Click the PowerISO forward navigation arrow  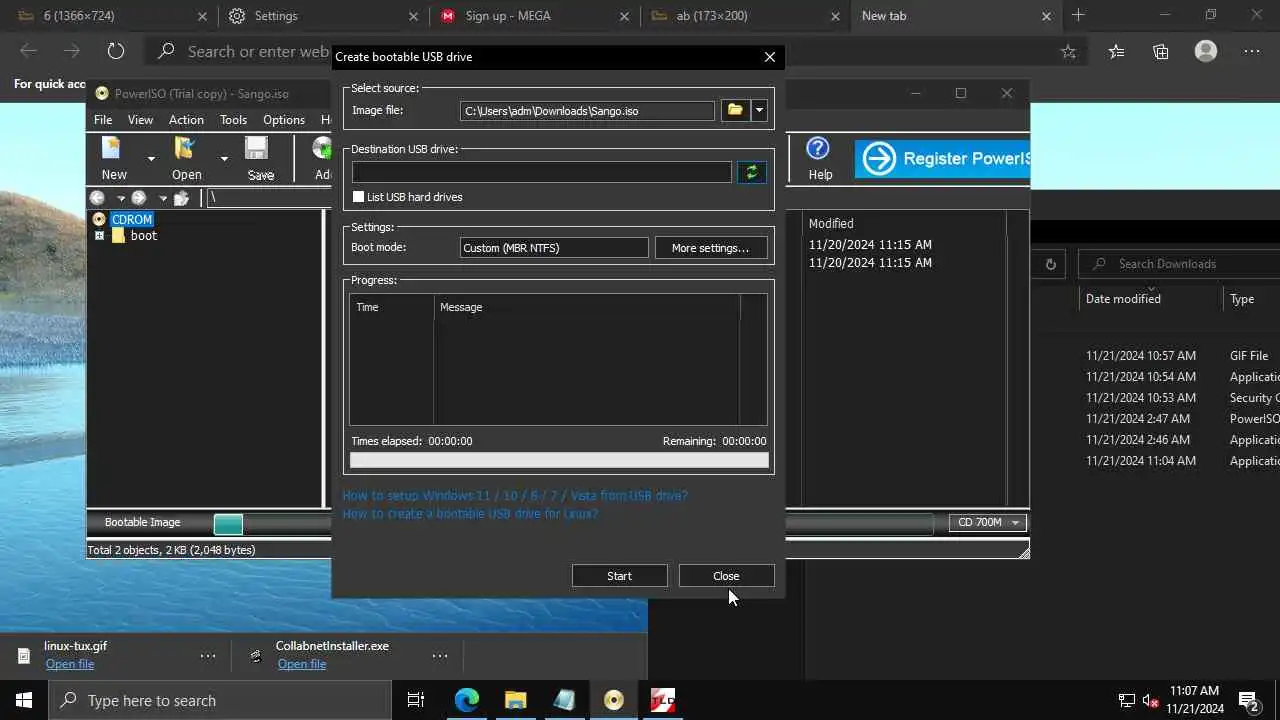pos(139,198)
